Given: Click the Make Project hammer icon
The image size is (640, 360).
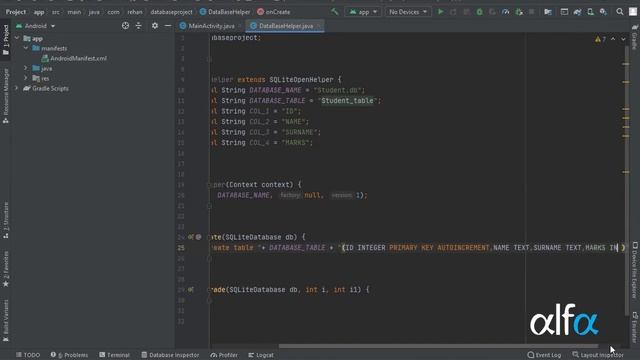Looking at the screenshot, I should tap(335, 12).
